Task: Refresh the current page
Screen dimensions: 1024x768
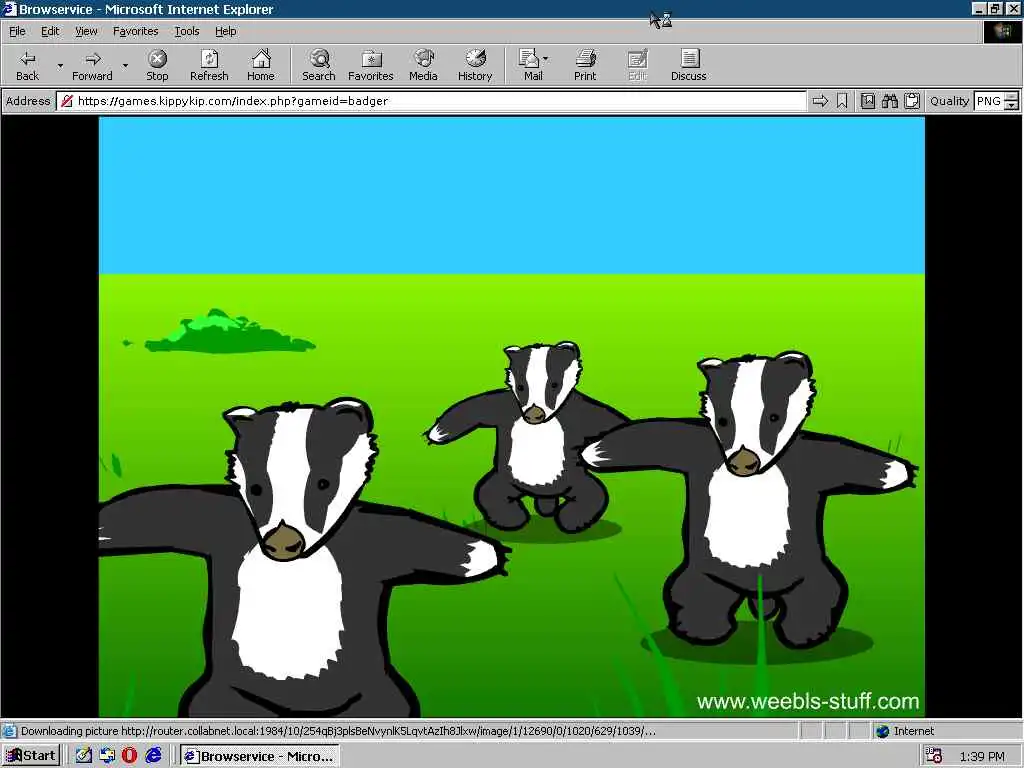Action: coord(209,65)
